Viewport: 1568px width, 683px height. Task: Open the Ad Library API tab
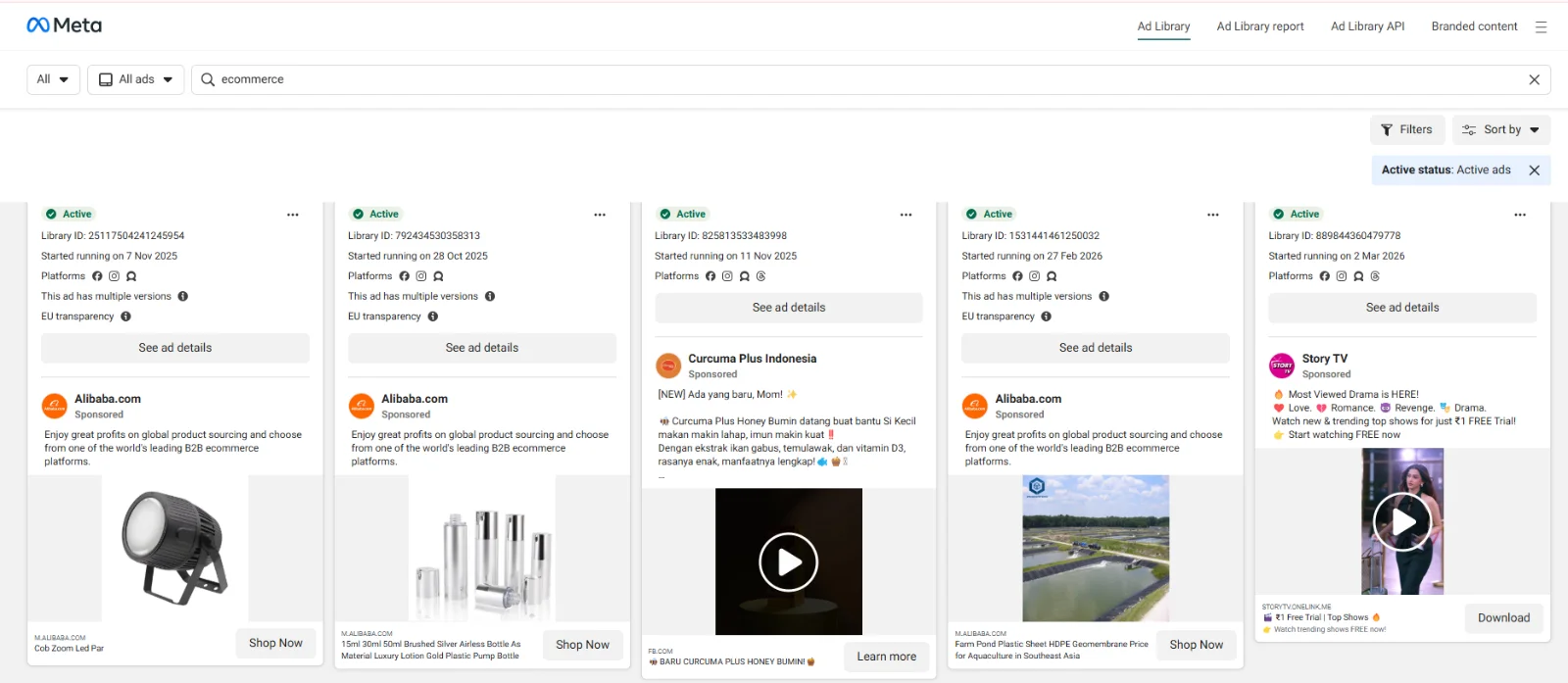coord(1368,26)
